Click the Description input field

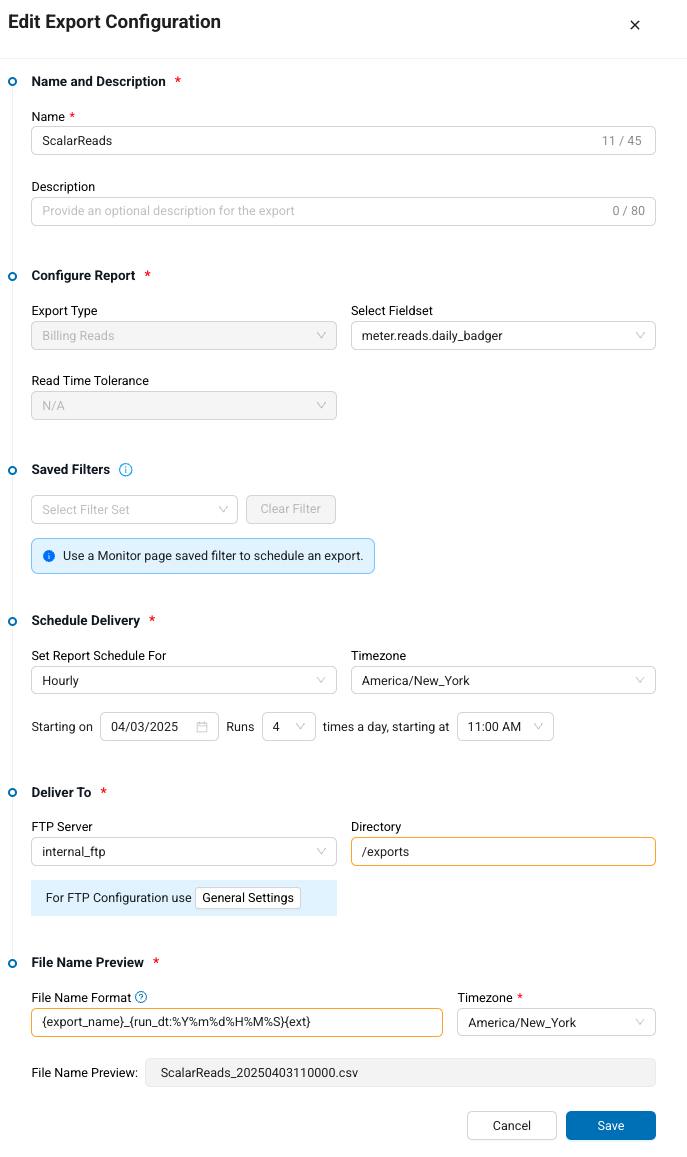pyautogui.click(x=343, y=211)
